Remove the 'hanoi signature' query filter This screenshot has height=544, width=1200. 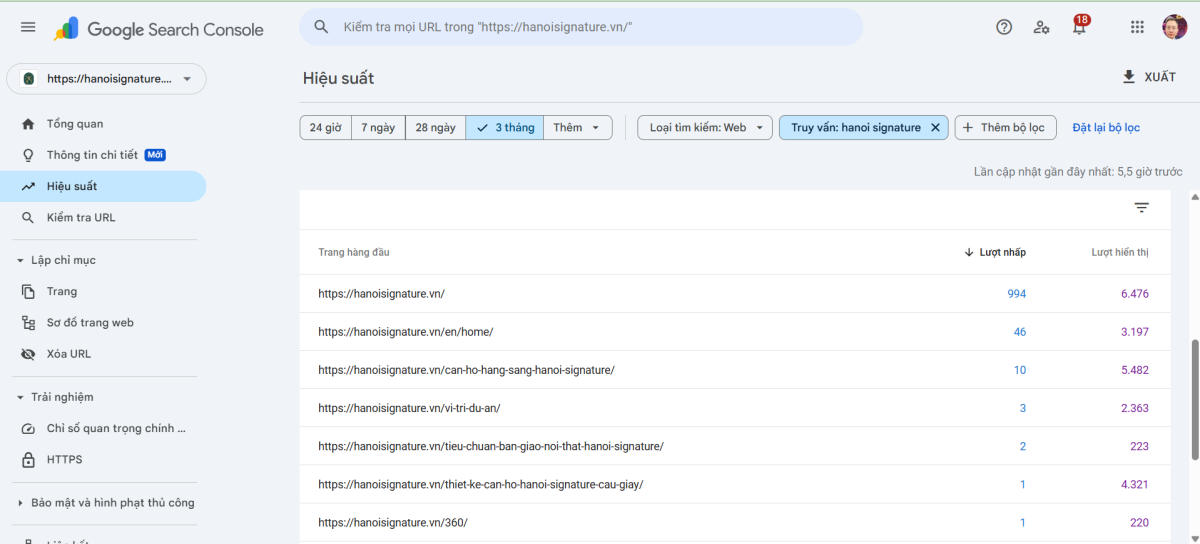pyautogui.click(x=935, y=128)
